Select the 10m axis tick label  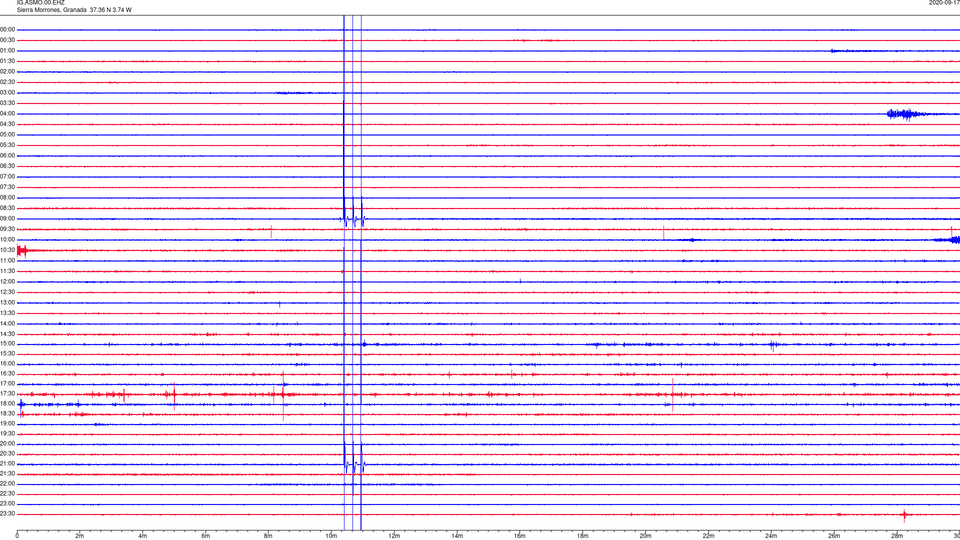pos(331,536)
